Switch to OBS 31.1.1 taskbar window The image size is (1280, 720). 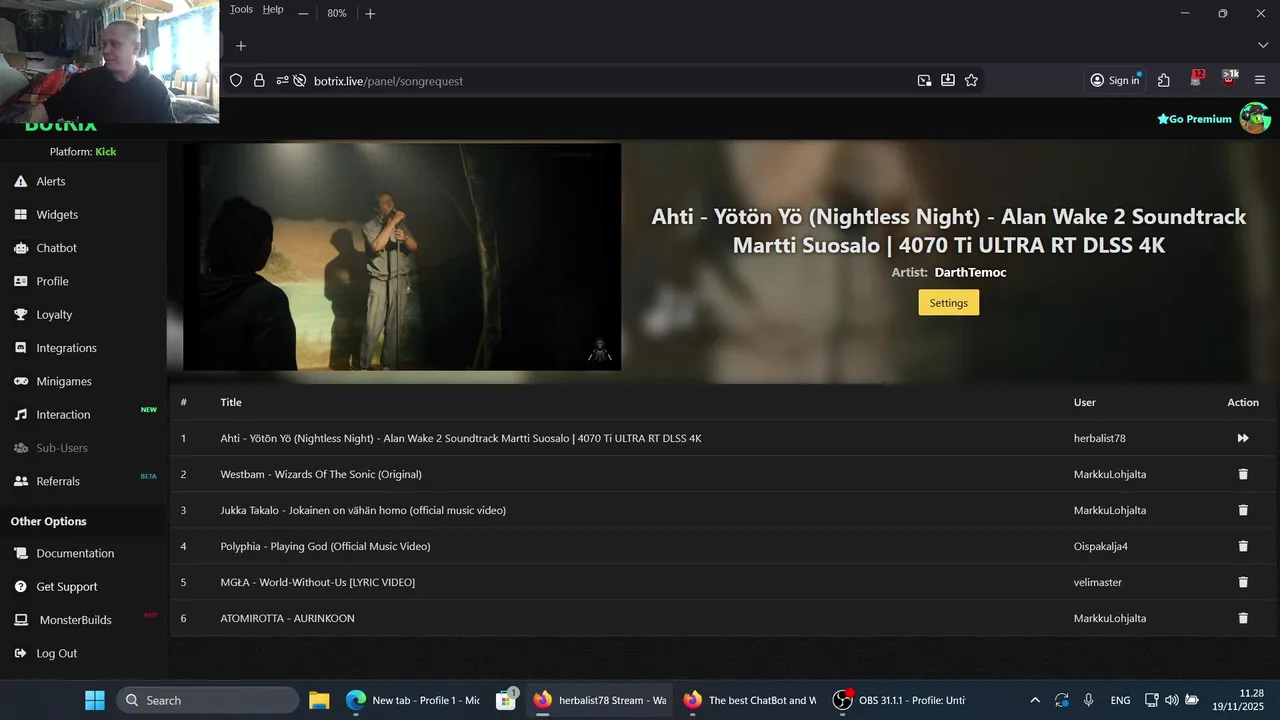(900, 700)
